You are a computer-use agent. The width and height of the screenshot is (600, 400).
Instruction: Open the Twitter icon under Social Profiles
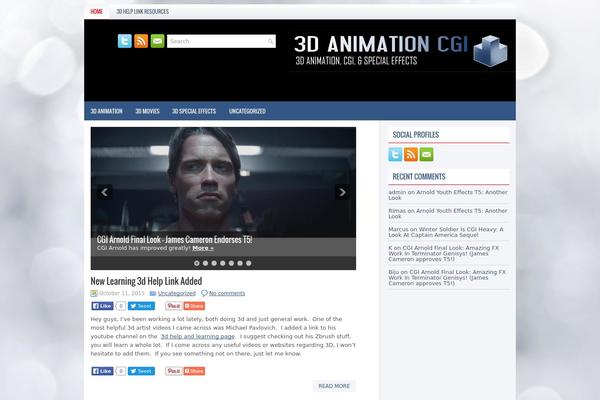point(395,155)
